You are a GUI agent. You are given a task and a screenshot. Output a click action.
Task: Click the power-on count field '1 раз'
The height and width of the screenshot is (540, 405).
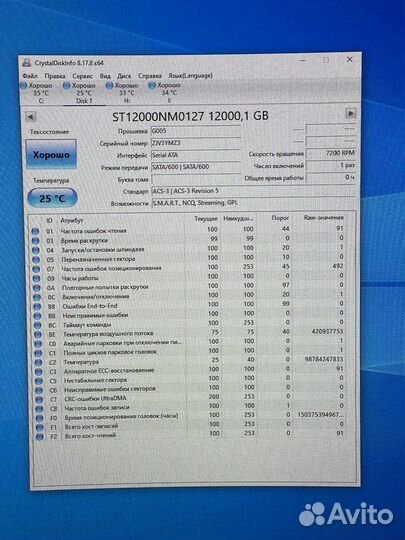[331, 165]
